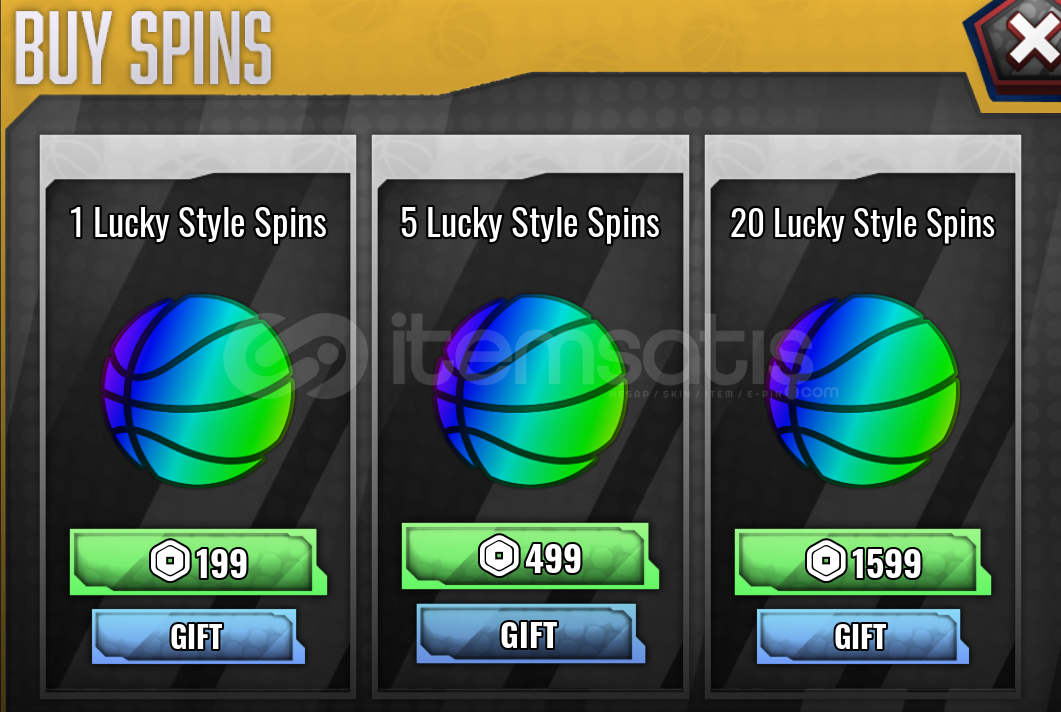The image size is (1061, 712).
Task: Click the Robux icon beside 499
Action: [x=499, y=556]
